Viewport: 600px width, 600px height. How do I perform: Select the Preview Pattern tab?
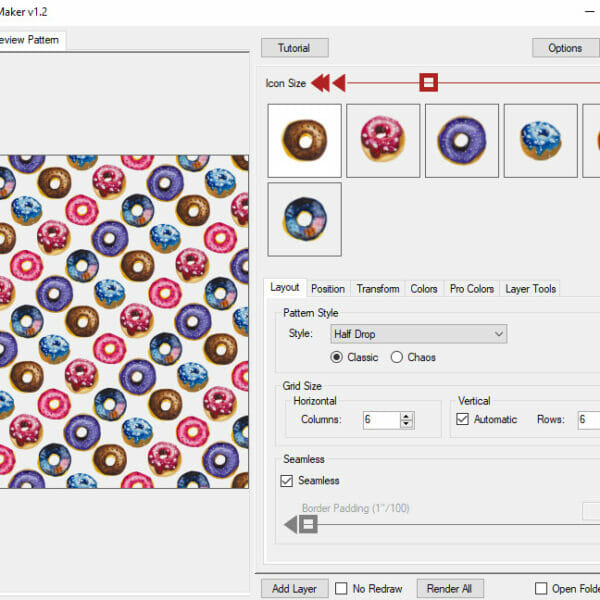pos(31,40)
